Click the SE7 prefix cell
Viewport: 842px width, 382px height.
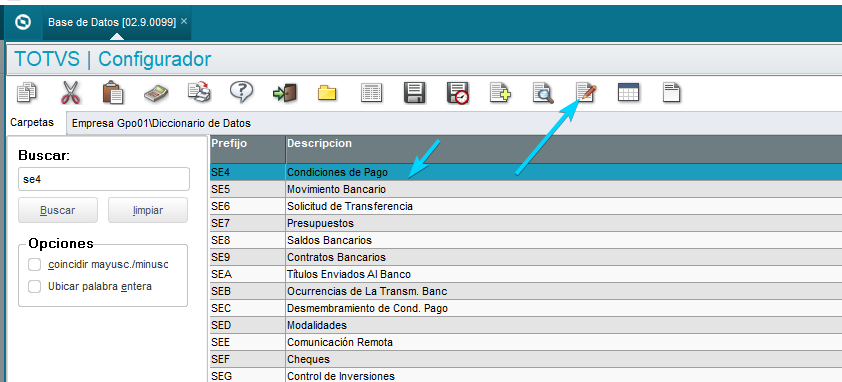248,224
